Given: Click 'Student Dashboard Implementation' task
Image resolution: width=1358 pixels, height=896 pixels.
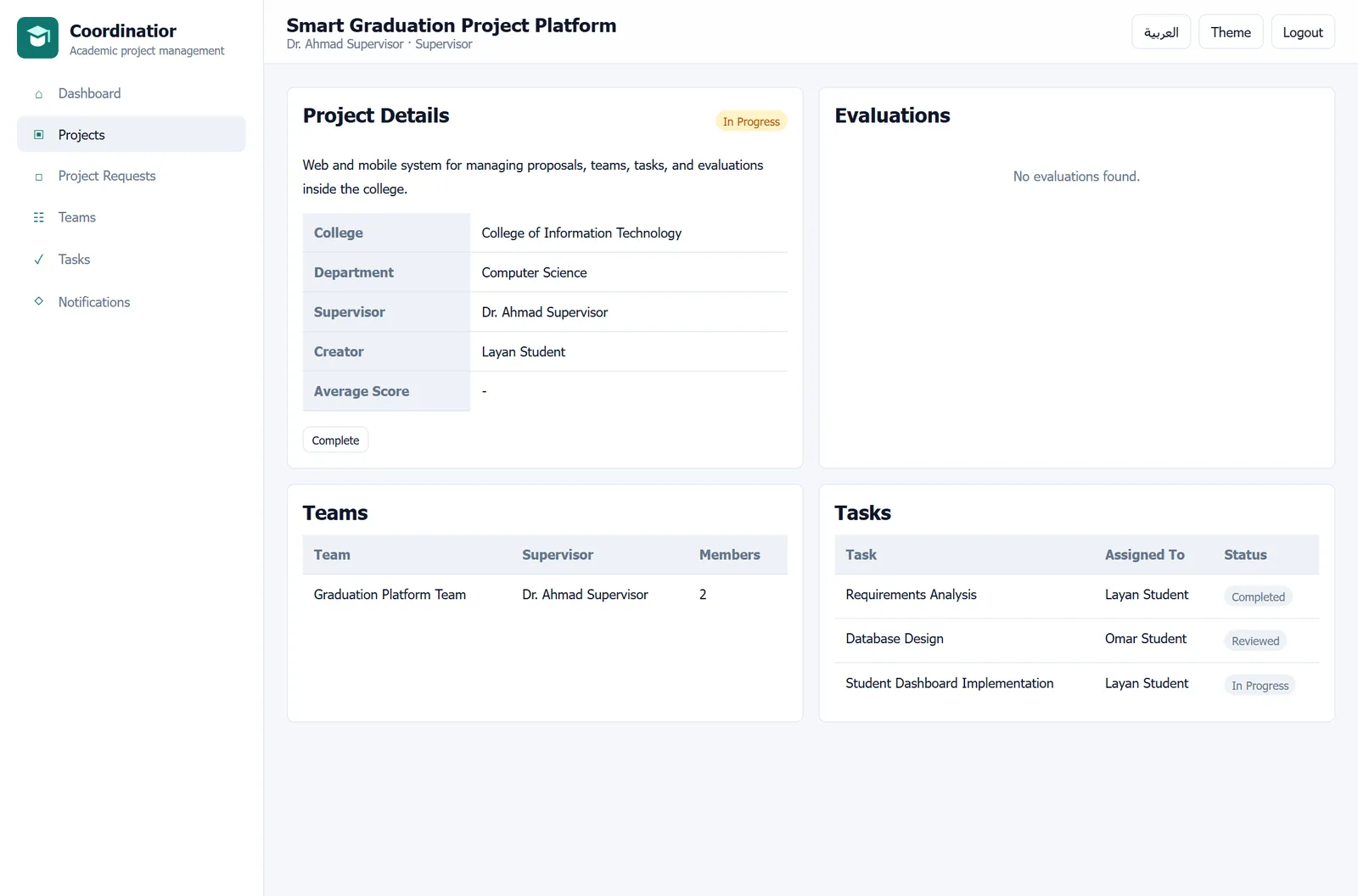Looking at the screenshot, I should [950, 683].
